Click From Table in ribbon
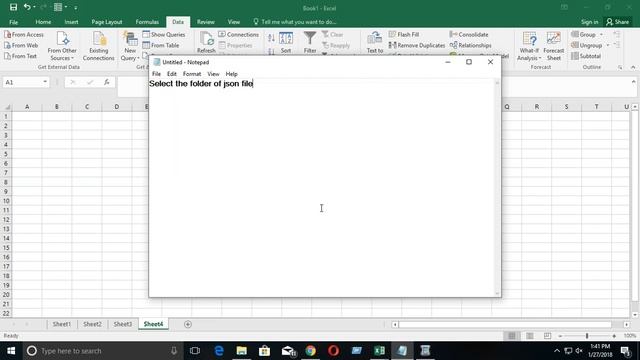Viewport: 640px width, 360px height. [161, 45]
